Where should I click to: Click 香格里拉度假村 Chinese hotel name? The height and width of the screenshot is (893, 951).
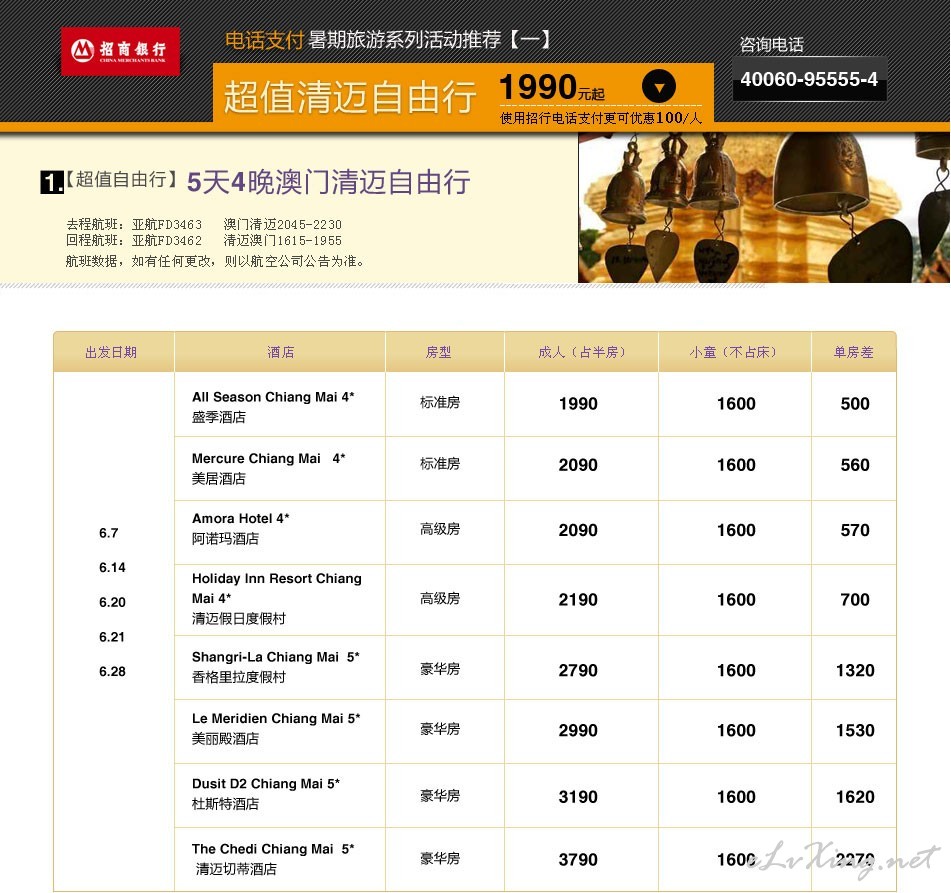[x=239, y=677]
